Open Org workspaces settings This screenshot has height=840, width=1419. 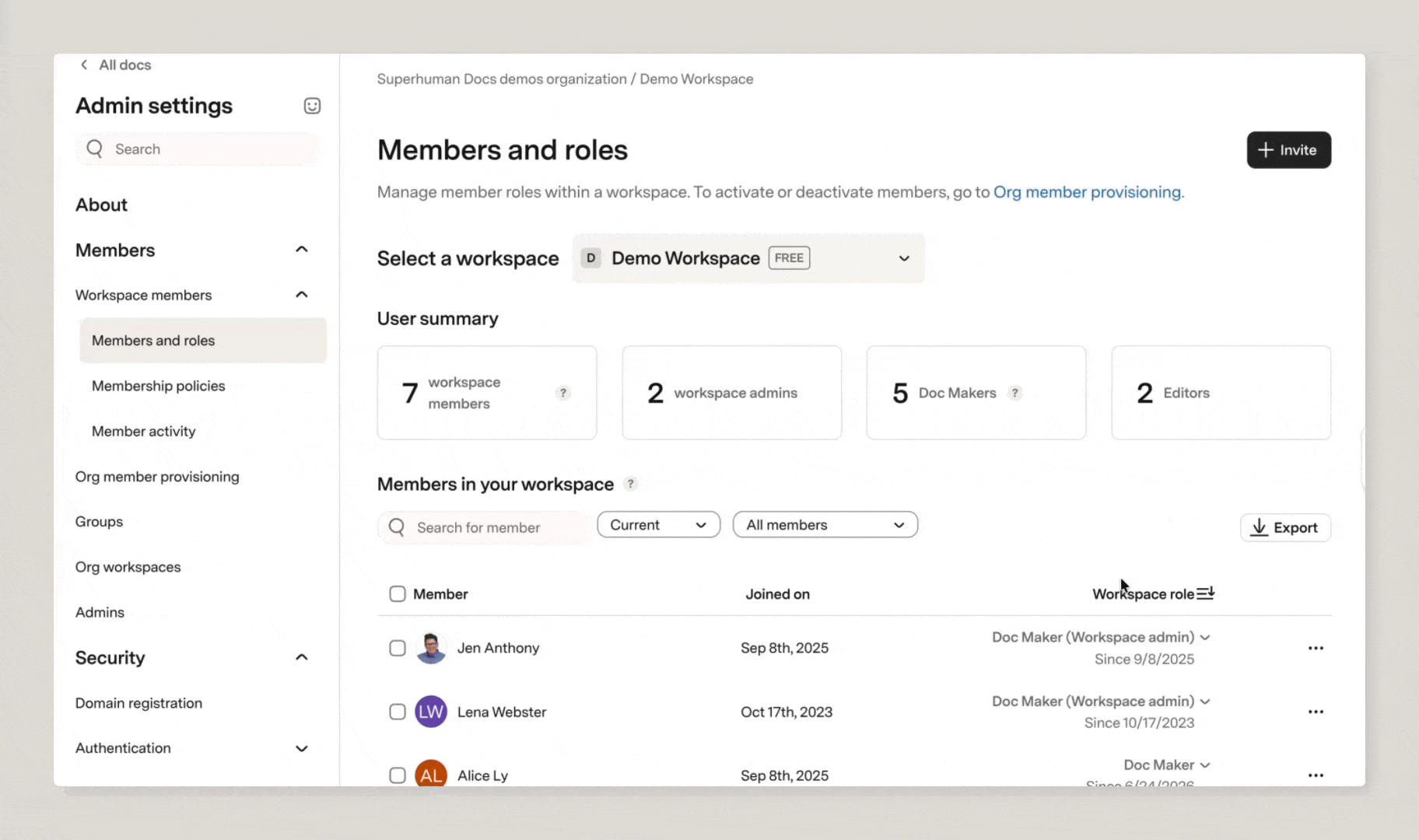click(128, 567)
